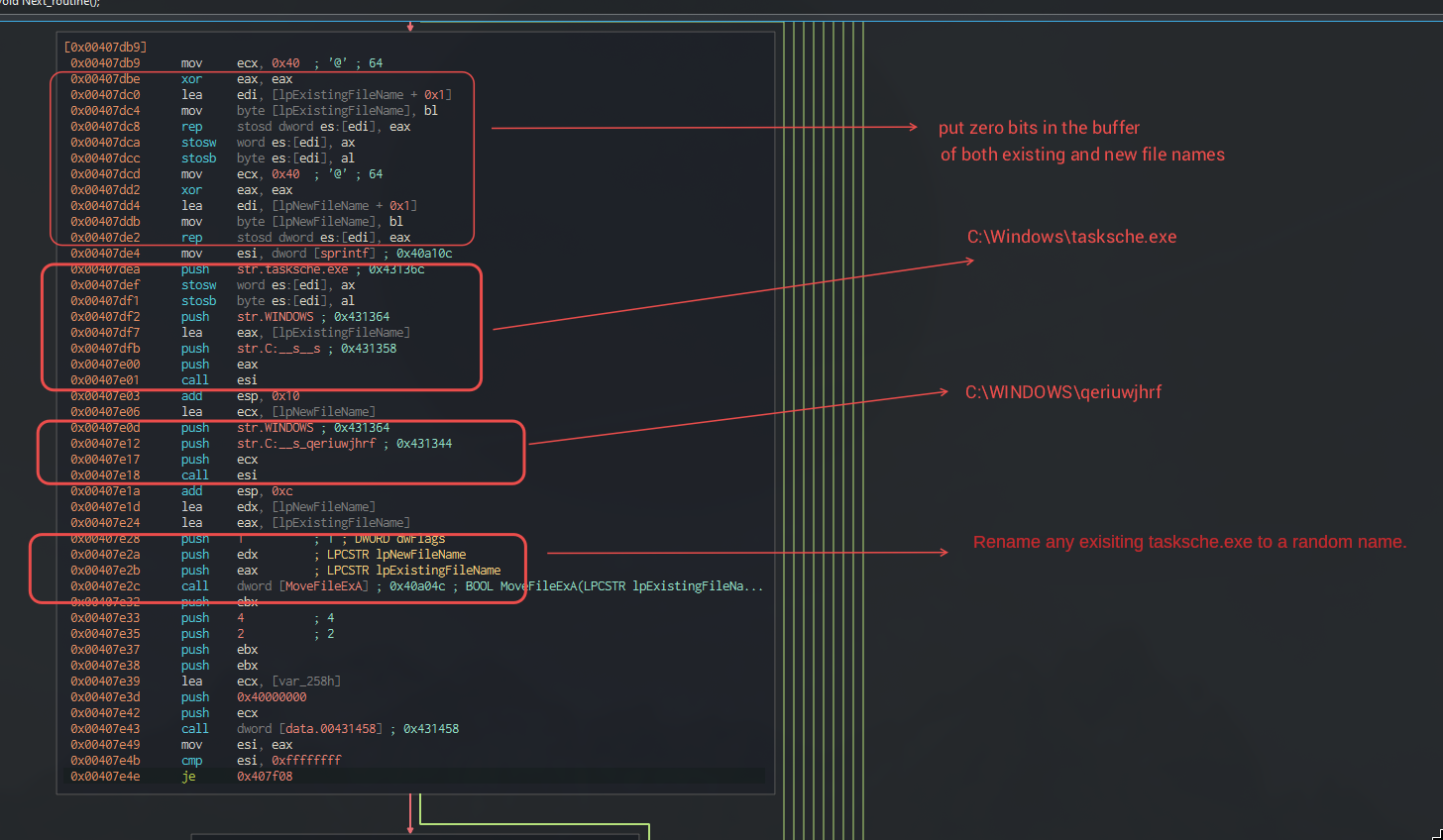Select add esp, 0xc instruction
This screenshot has width=1443, height=840.
coord(181,490)
